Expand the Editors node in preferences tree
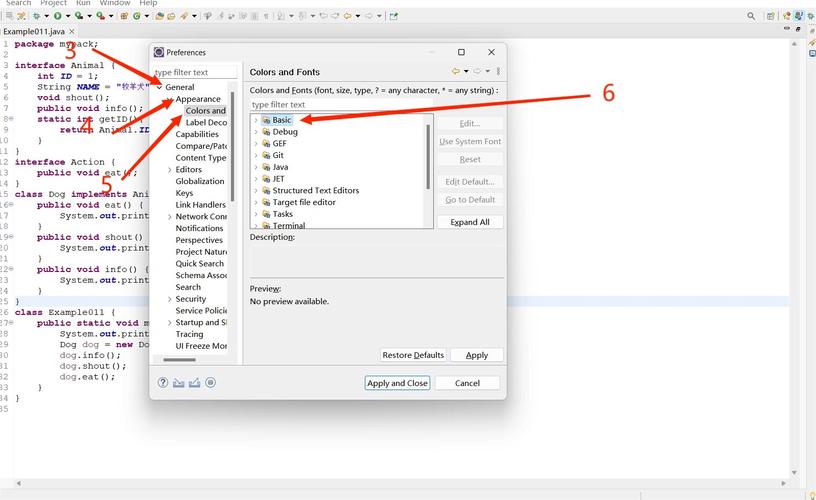Image resolution: width=816 pixels, height=500 pixels. click(x=170, y=170)
